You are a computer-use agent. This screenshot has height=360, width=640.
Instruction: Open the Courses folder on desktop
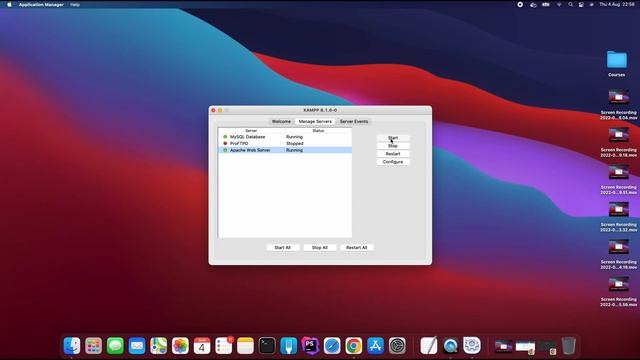[x=617, y=64]
